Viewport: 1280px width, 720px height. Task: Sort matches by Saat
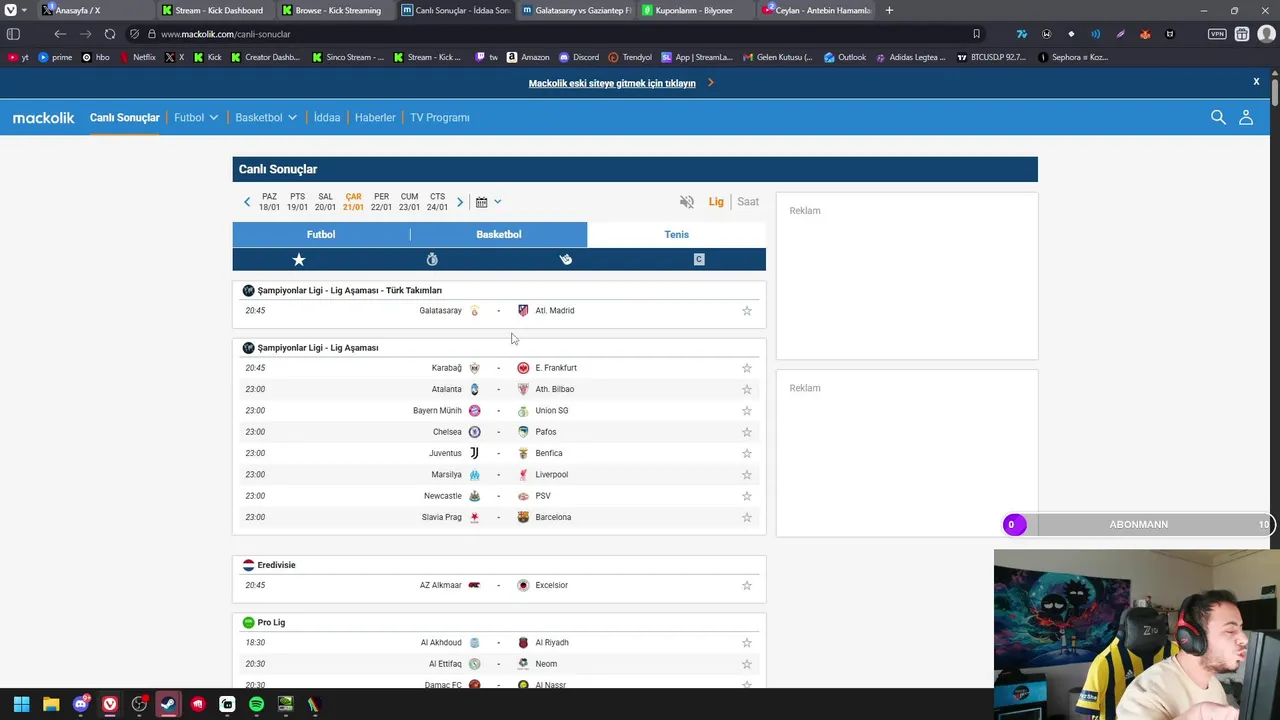748,201
